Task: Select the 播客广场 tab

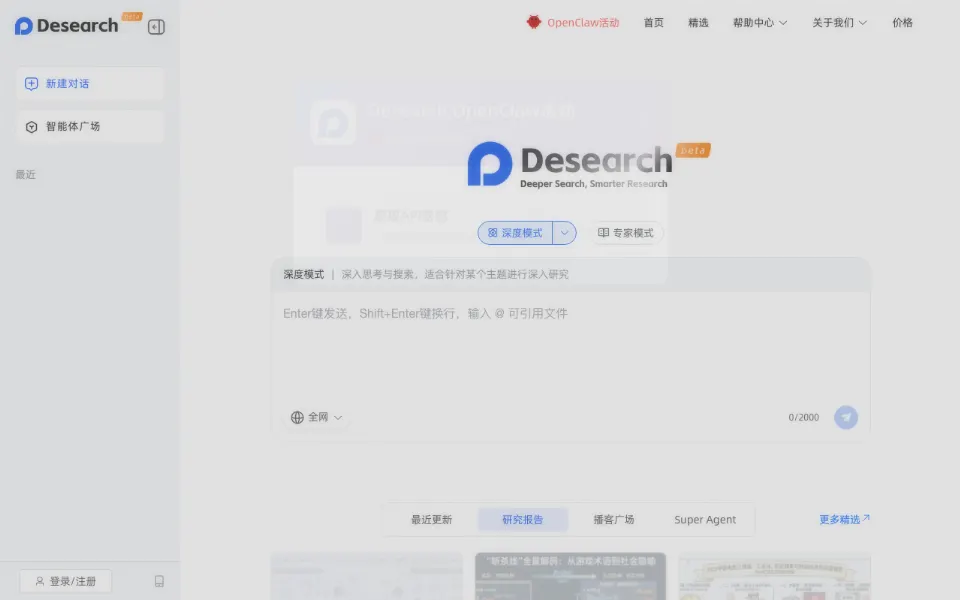Action: pyautogui.click(x=613, y=520)
